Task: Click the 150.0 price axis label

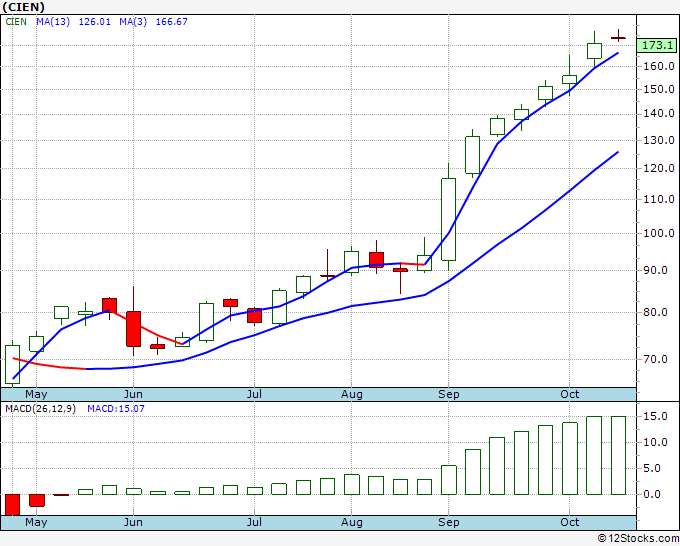Action: pos(660,89)
